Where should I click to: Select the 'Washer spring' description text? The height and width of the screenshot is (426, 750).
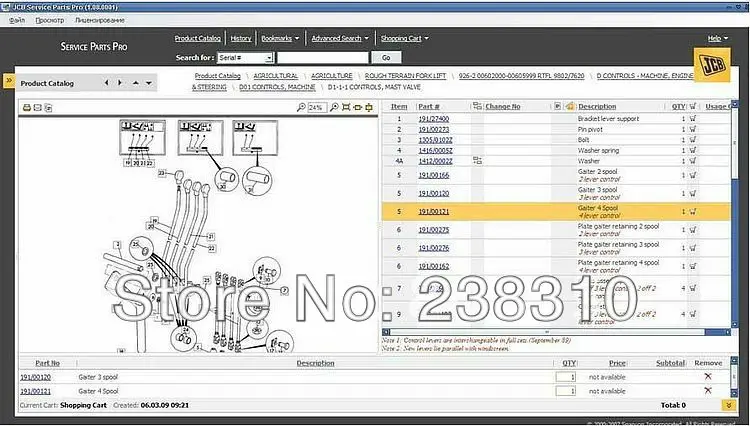[598, 150]
